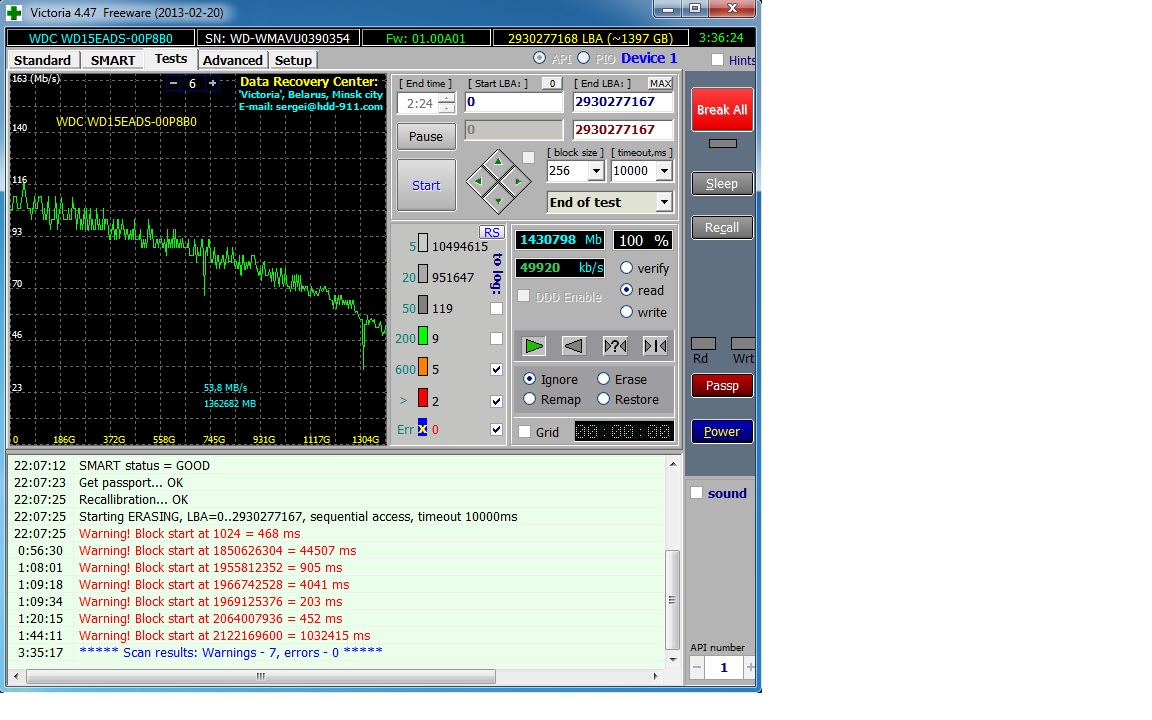Expand the End of test dropdown
The image size is (1152, 720).
point(663,202)
